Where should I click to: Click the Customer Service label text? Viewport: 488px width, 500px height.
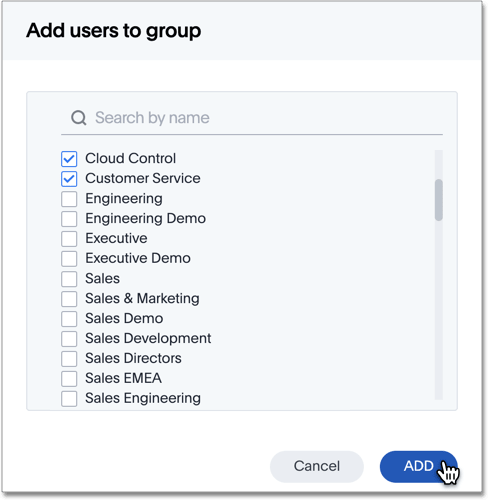(x=143, y=178)
